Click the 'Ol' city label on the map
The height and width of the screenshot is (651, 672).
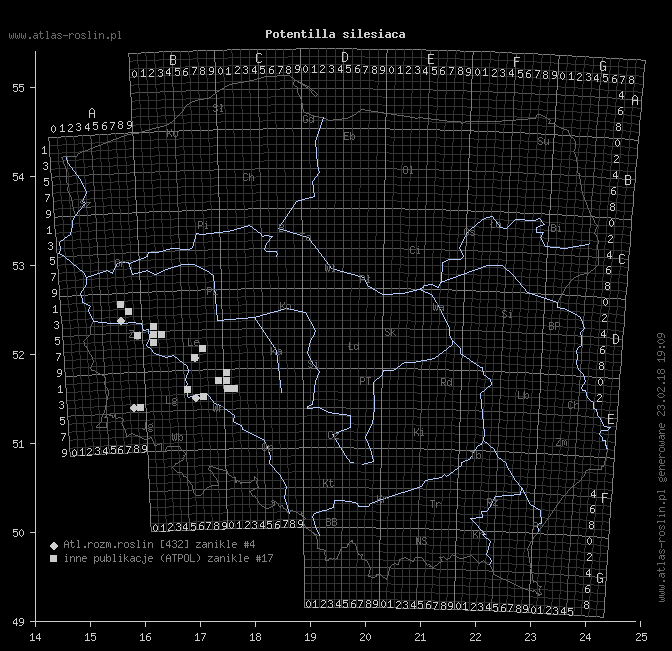click(408, 171)
